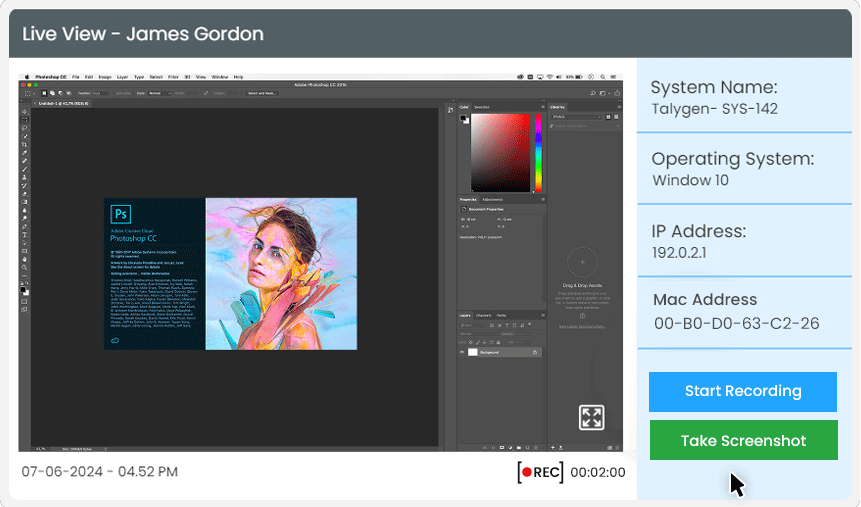Select the Lasso tool

(x=25, y=128)
